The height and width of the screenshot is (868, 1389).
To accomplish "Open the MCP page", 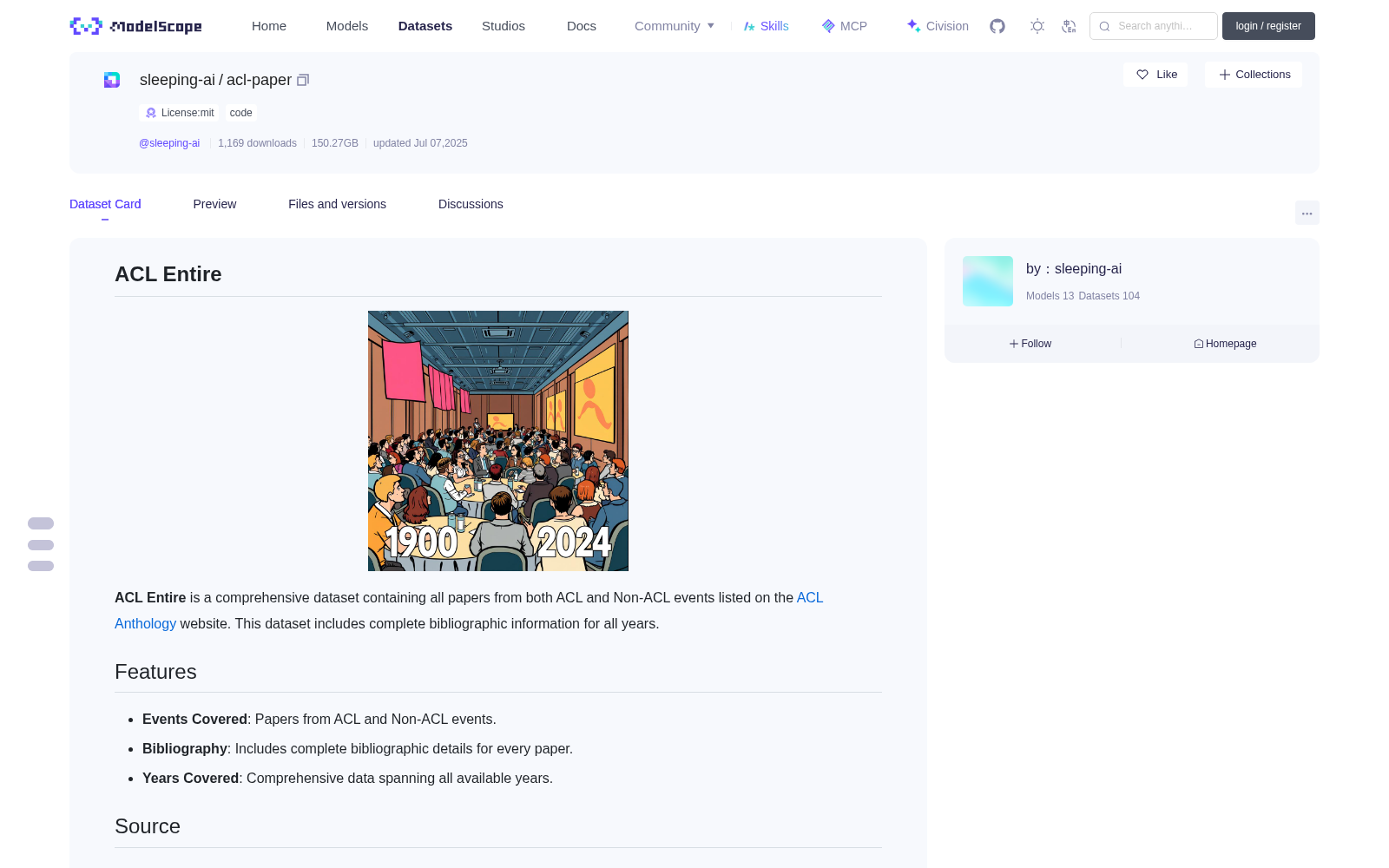I will 844,26.
